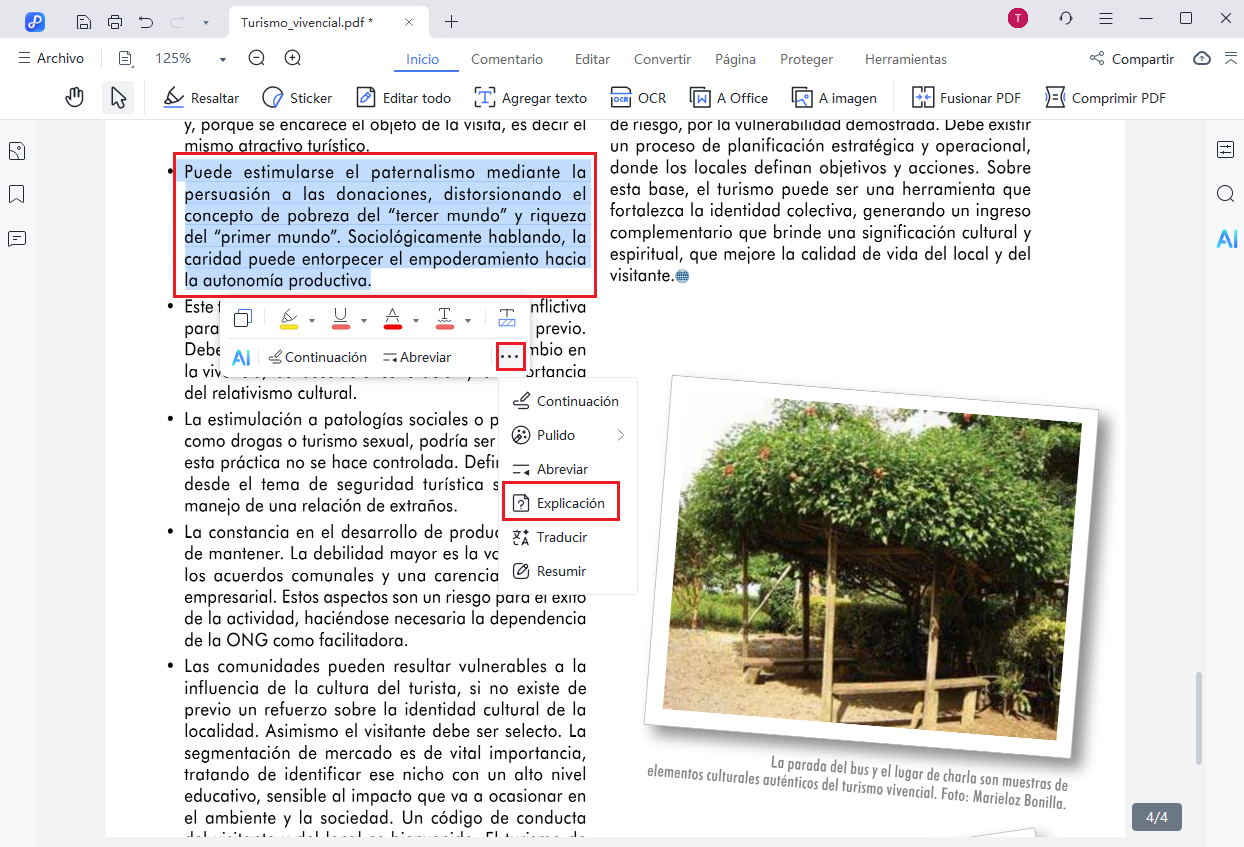
Task: Apply the red underline color
Action: [x=340, y=319]
